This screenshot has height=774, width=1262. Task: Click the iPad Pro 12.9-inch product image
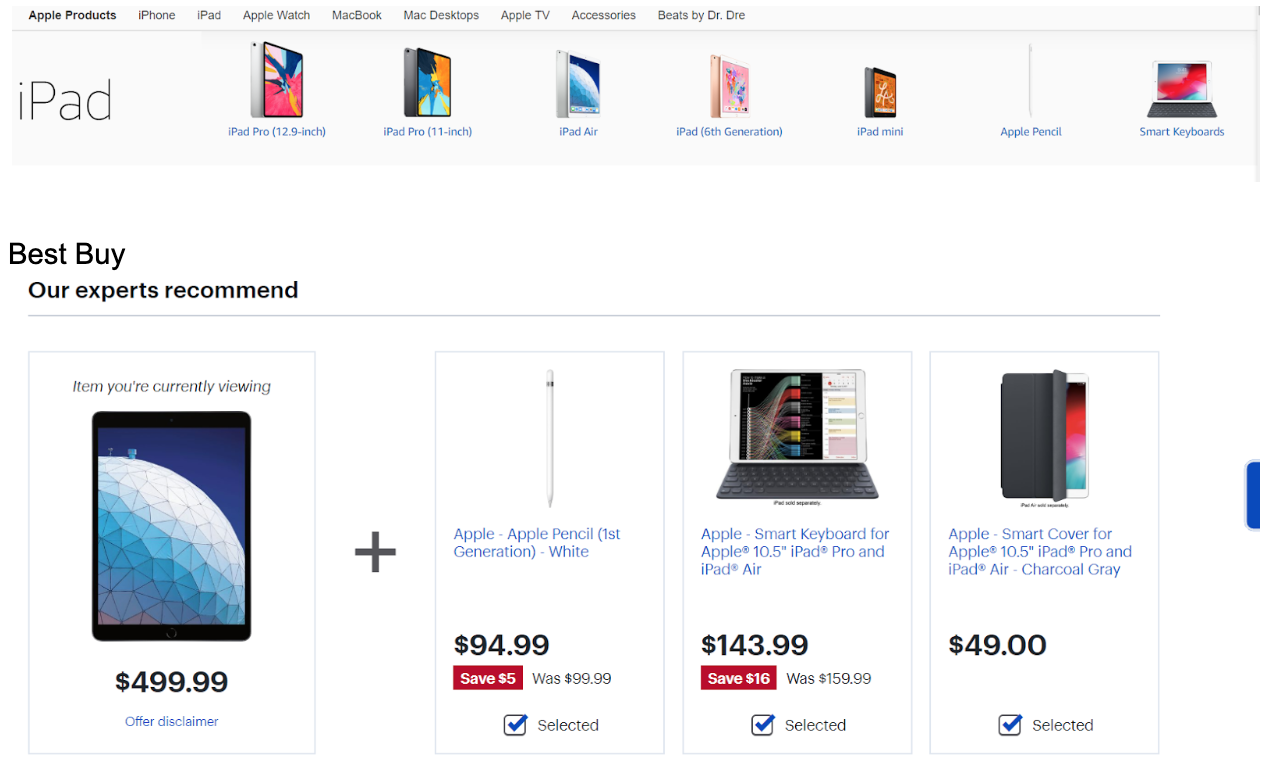[277, 80]
